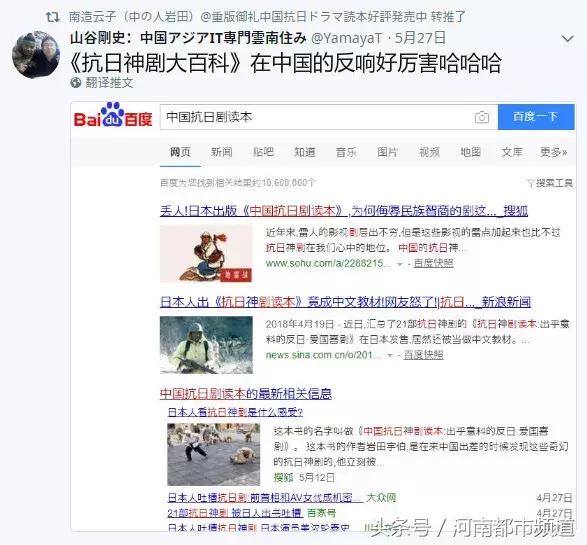Click the retweet icon above the tweet
The image size is (587, 545).
[52, 17]
